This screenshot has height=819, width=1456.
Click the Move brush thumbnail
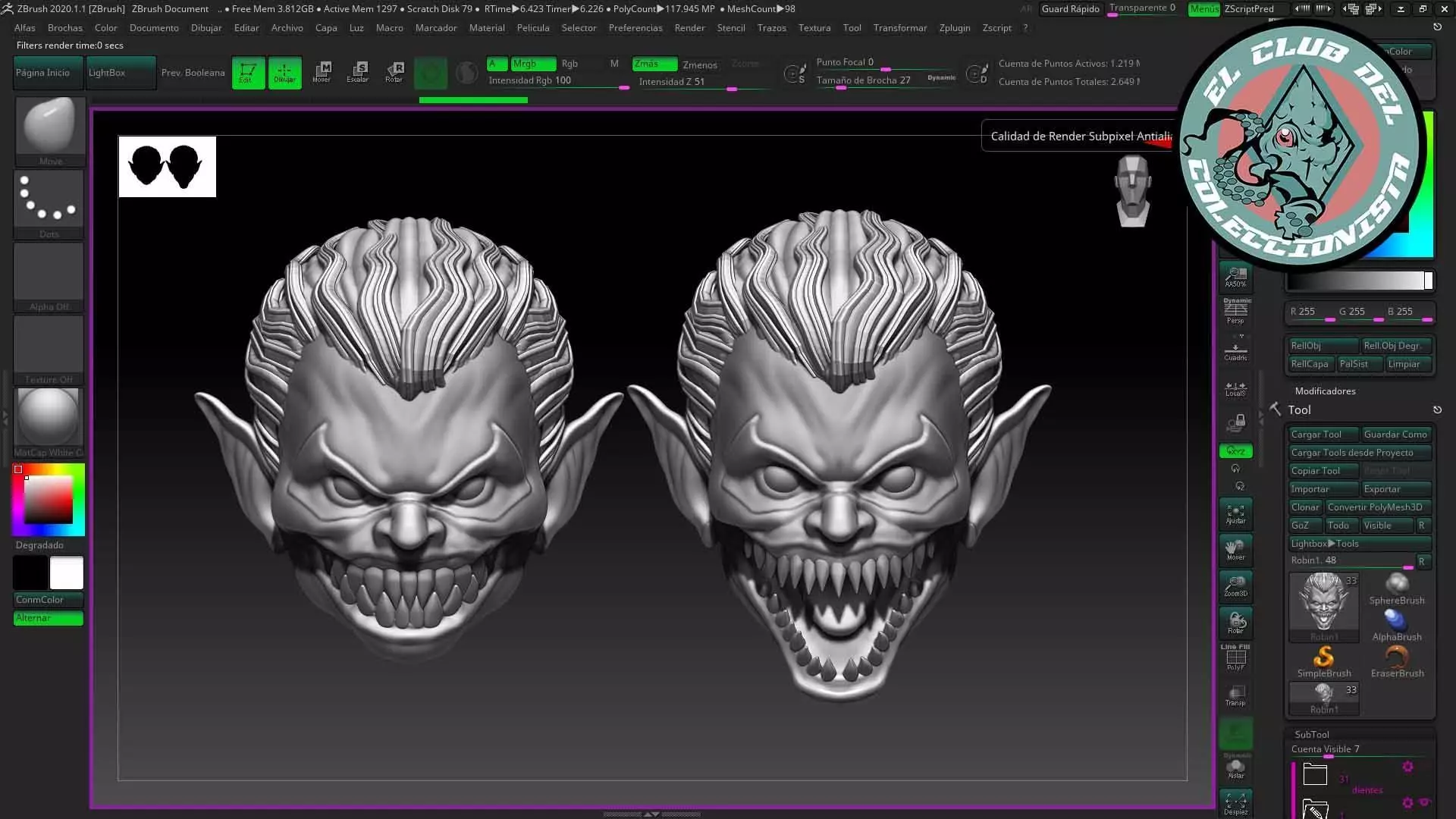[50, 130]
